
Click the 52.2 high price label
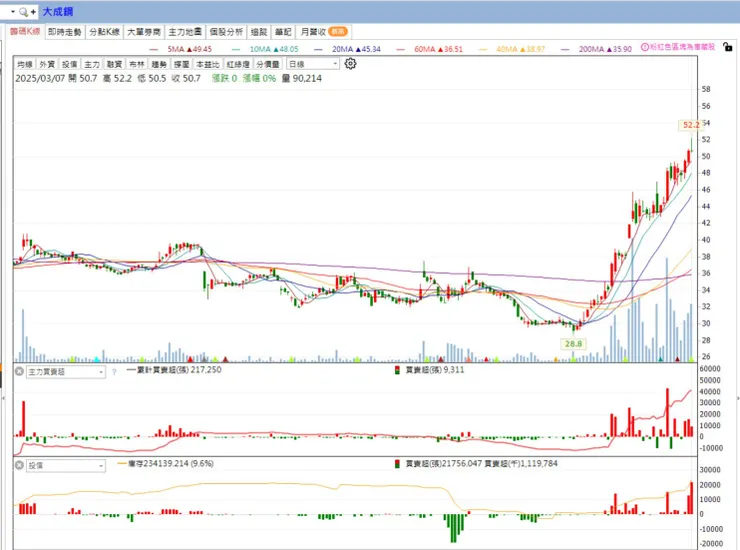click(x=691, y=125)
